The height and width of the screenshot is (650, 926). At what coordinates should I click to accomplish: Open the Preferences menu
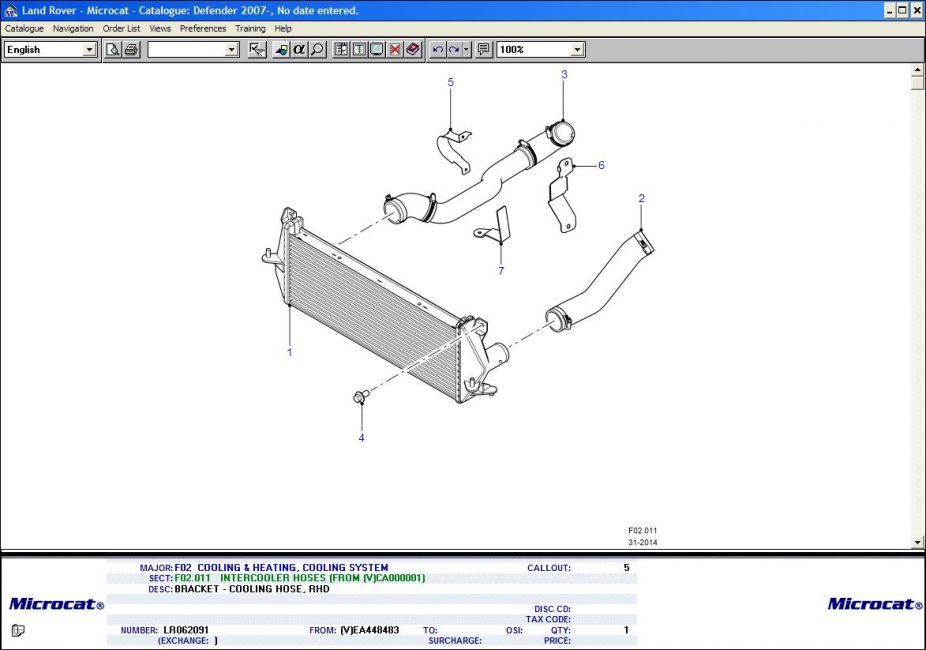pyautogui.click(x=203, y=28)
